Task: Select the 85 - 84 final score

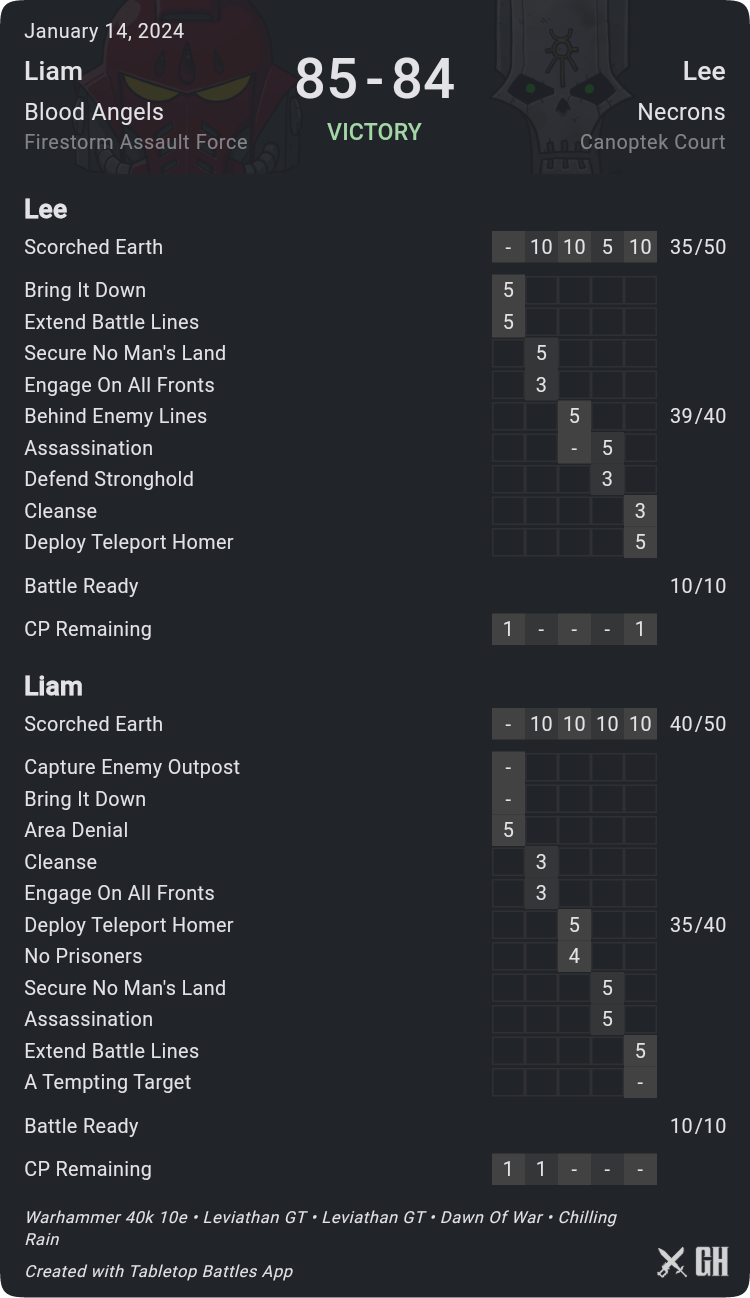Action: coord(375,79)
